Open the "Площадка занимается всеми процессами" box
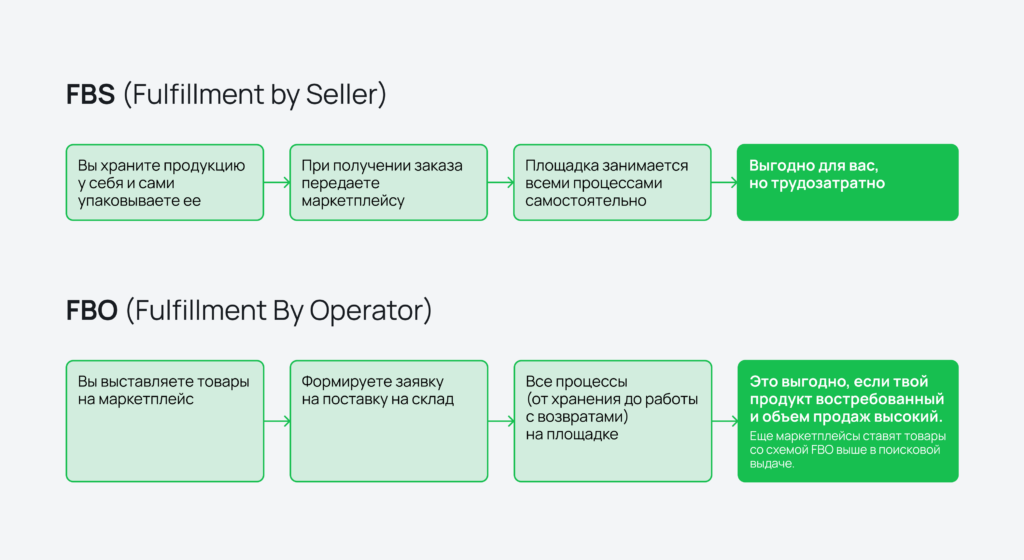The width and height of the screenshot is (1024, 560). [x=612, y=183]
